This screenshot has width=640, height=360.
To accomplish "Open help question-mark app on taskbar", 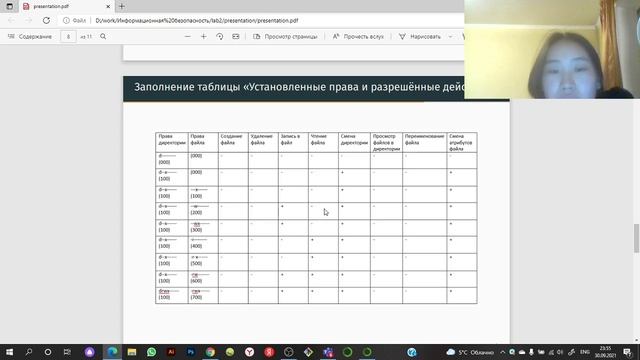I will 412,352.
